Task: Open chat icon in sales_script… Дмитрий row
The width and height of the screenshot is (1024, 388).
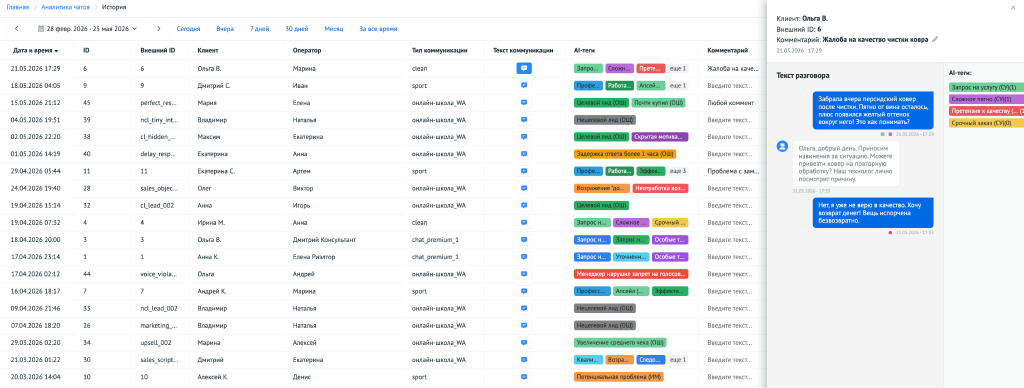Action: tap(524, 359)
